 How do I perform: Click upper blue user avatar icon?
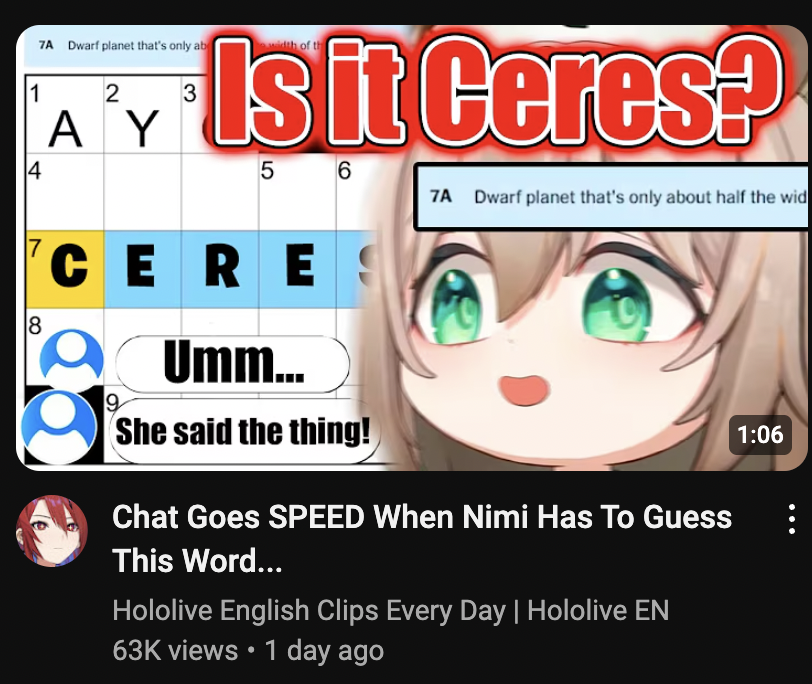(71, 358)
